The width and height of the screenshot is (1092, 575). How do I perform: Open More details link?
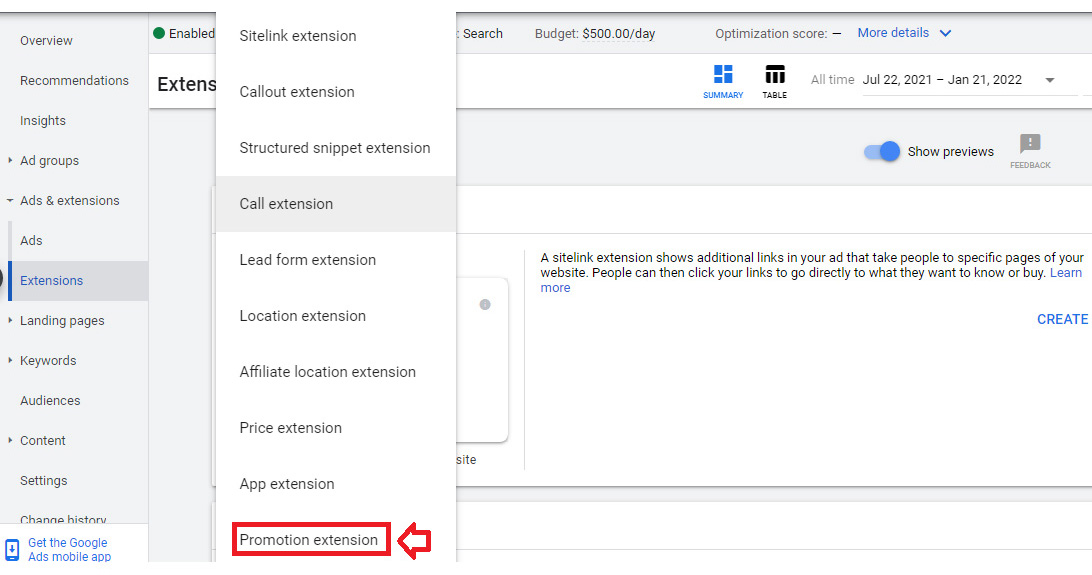[x=893, y=33]
